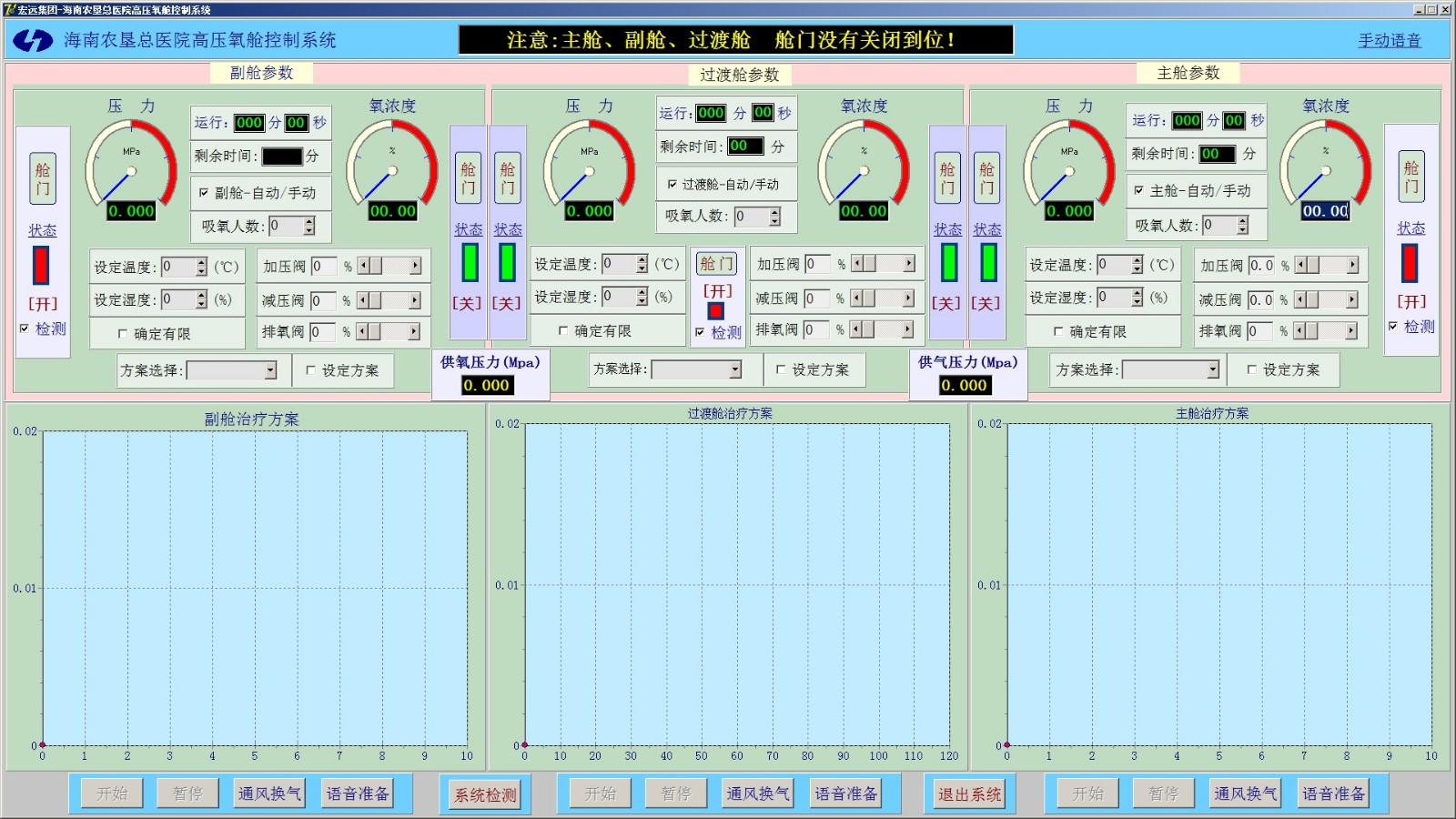Enable 设定方案 checkbox in 副舱 panel
Image resolution: width=1456 pixels, height=819 pixels.
click(x=310, y=370)
